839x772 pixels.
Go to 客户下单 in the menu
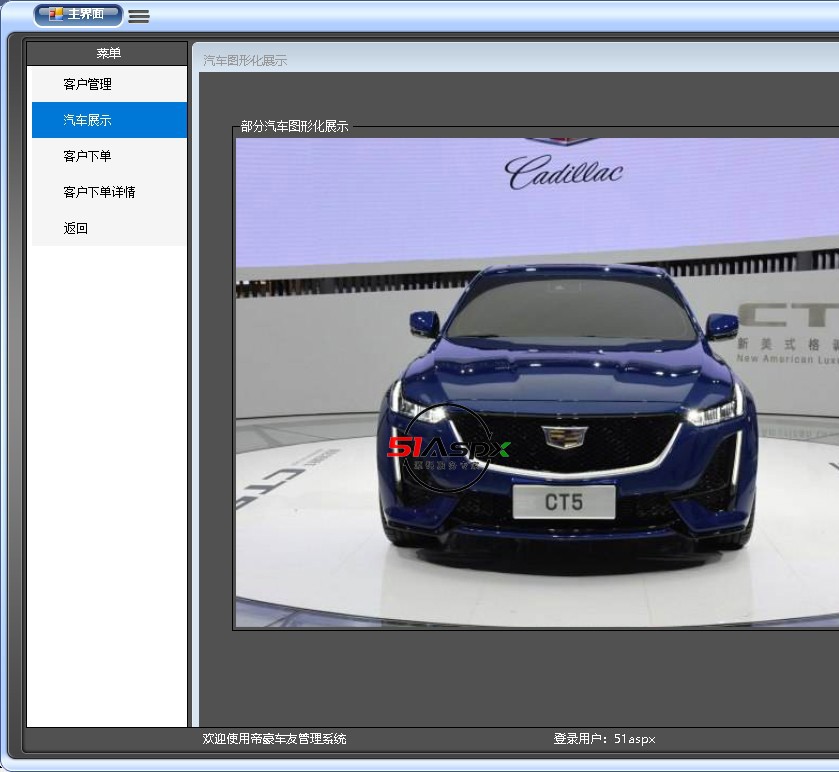pos(88,156)
